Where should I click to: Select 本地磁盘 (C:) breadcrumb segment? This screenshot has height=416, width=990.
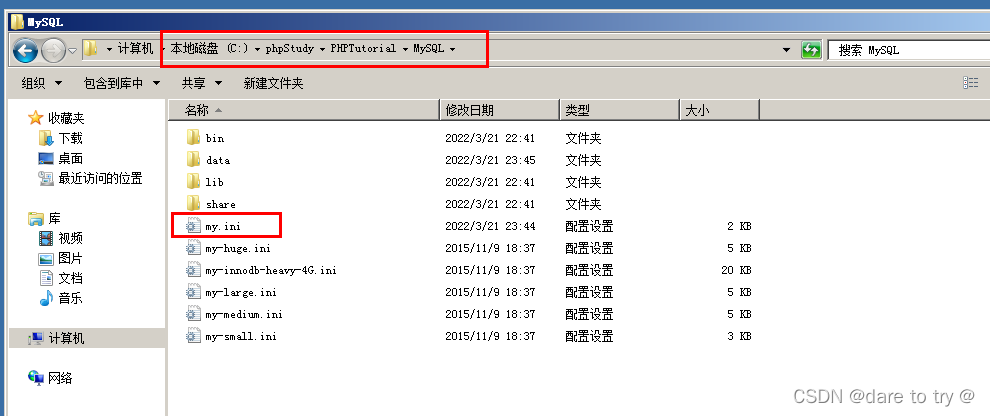point(210,49)
